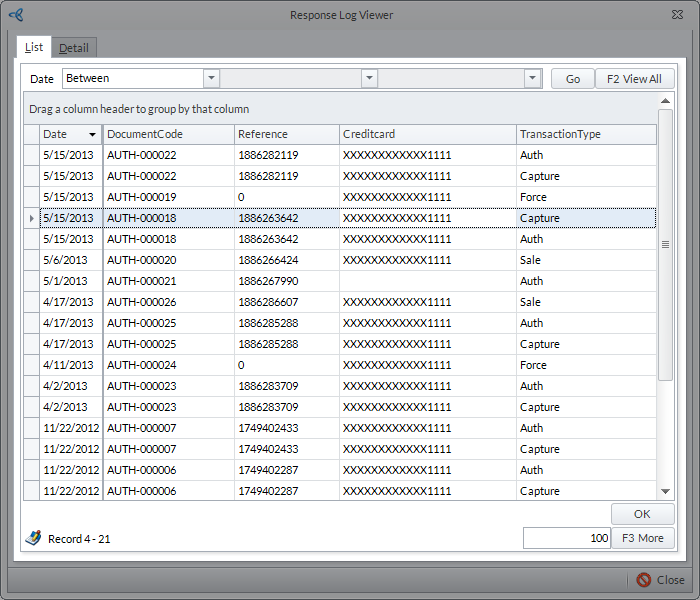
Task: Select the List tab
Action: pos(34,47)
